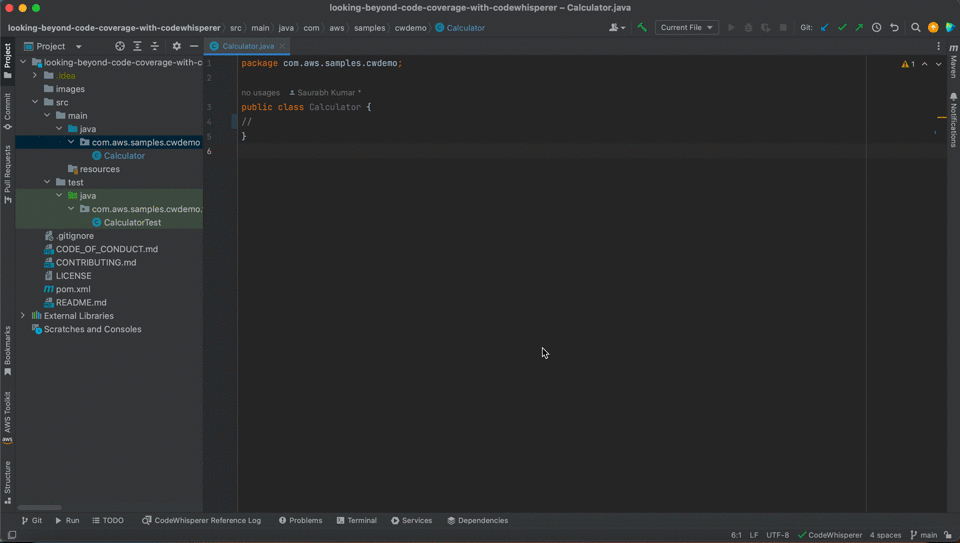The width and height of the screenshot is (960, 543).
Task: Toggle the Project tool window sidebar tab
Action: 7,61
